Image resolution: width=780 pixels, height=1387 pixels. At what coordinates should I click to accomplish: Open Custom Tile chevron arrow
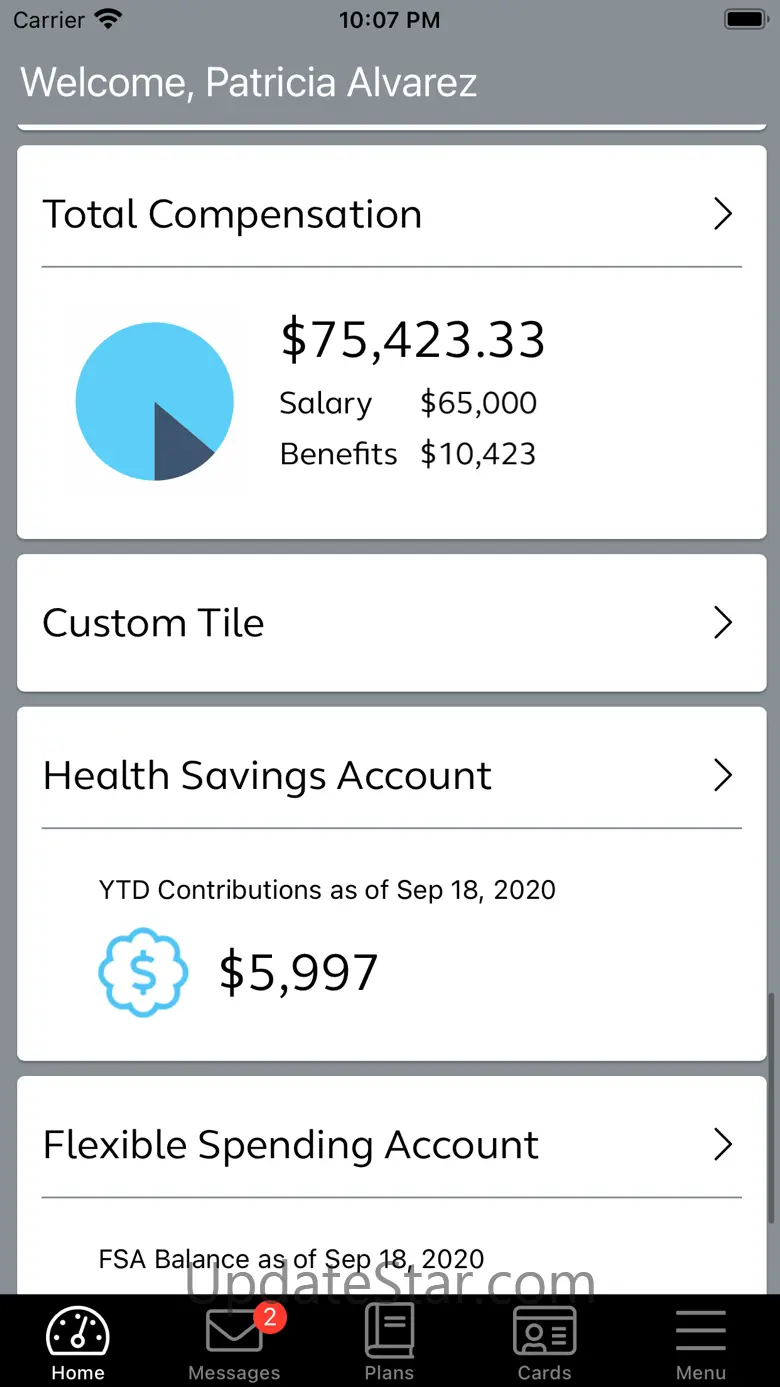[723, 623]
